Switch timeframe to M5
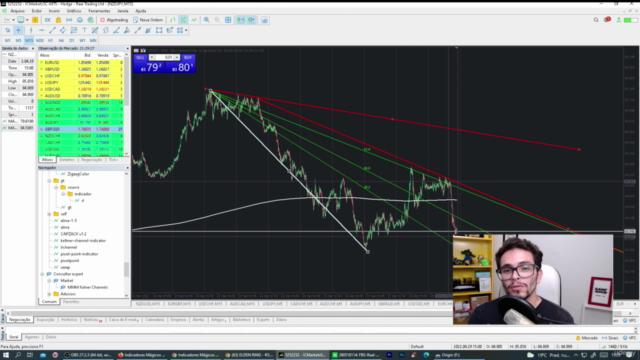This screenshot has height=360, width=640. (x=18, y=40)
